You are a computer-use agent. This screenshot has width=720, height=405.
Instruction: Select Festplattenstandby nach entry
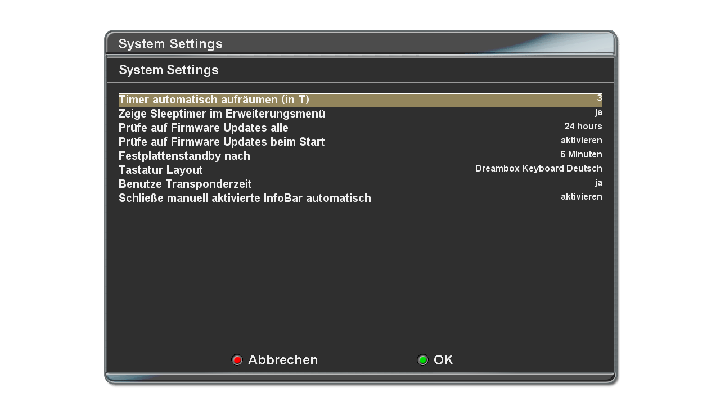185,156
